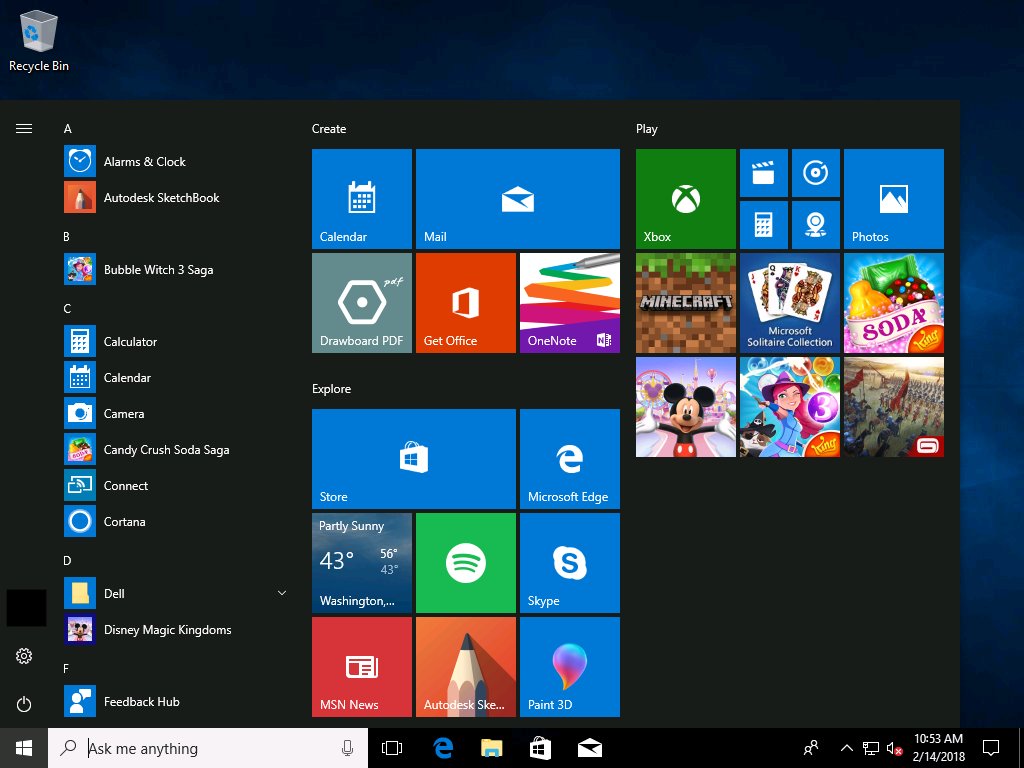Open the Calendar tile
The width and height of the screenshot is (1024, 768).
(362, 199)
